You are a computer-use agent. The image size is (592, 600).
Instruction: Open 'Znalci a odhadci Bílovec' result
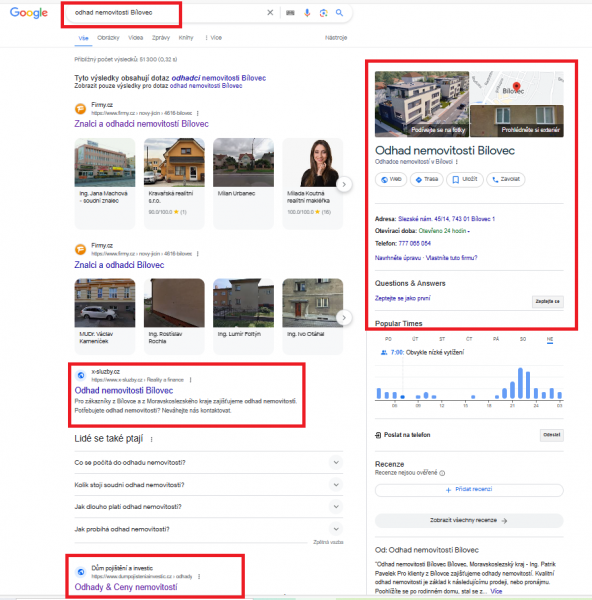(x=119, y=265)
